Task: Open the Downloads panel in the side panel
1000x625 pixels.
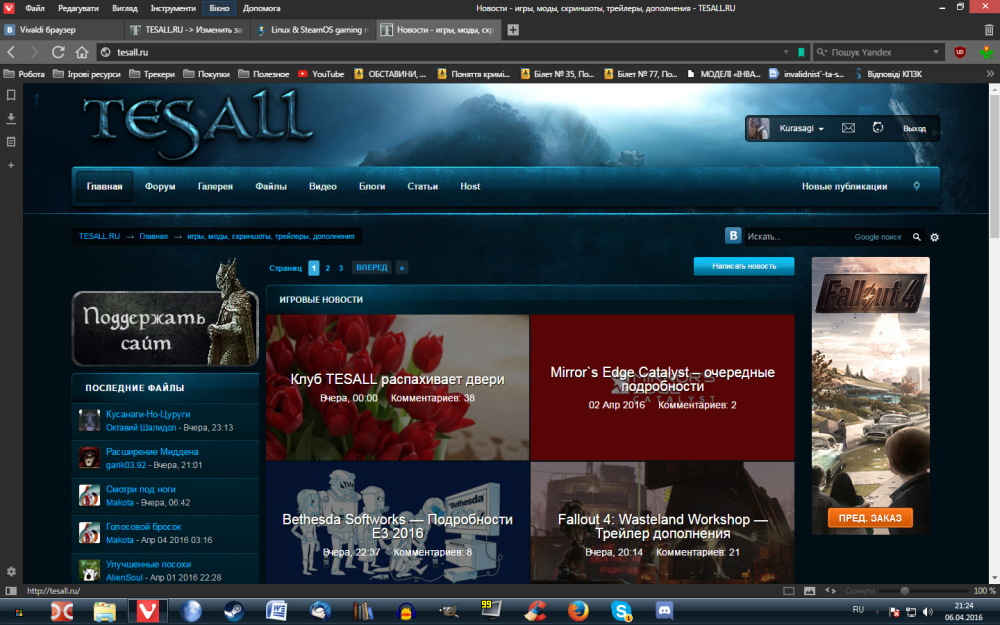Action: pyautogui.click(x=11, y=119)
